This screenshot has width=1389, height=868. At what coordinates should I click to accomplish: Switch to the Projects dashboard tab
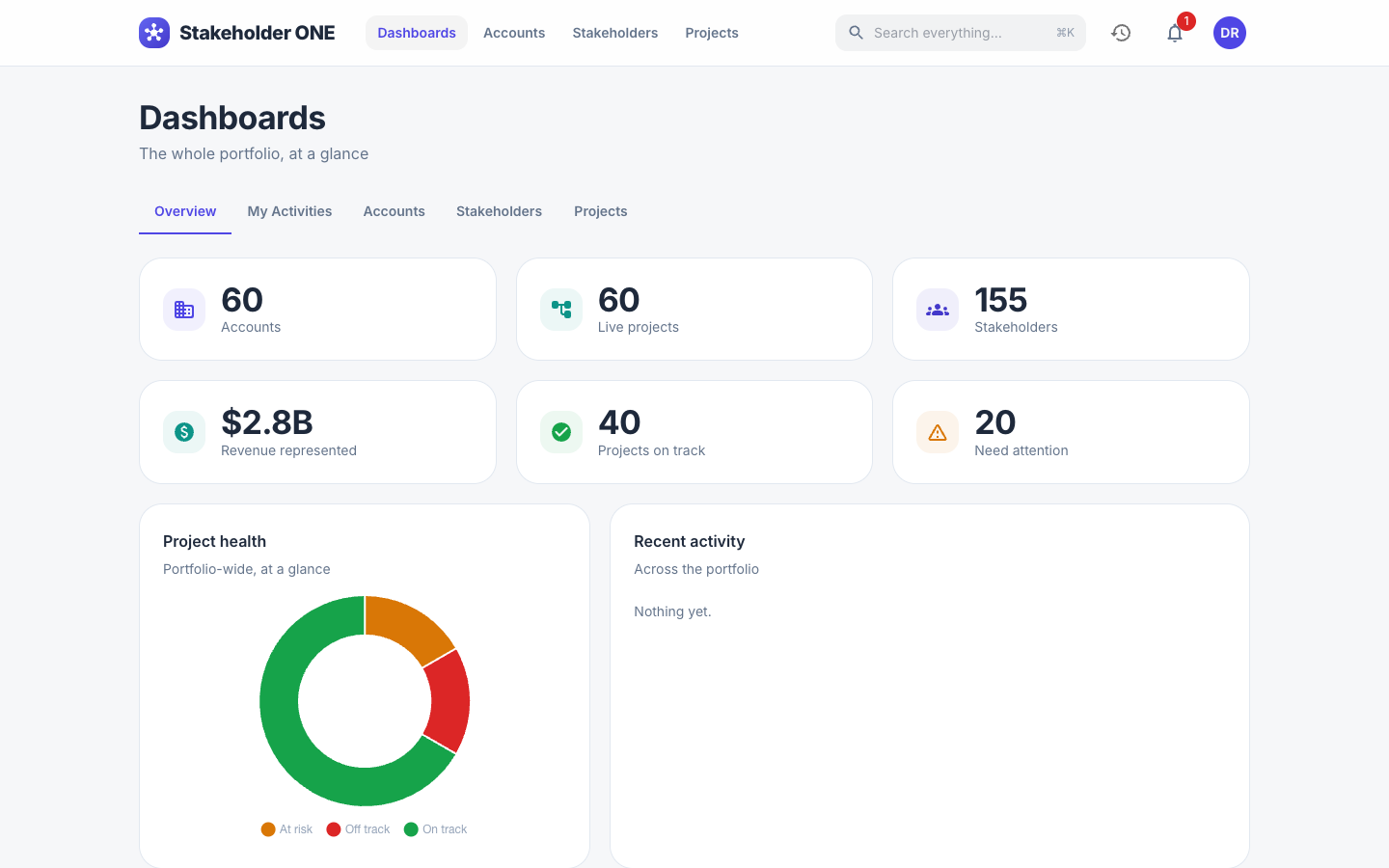coord(601,211)
